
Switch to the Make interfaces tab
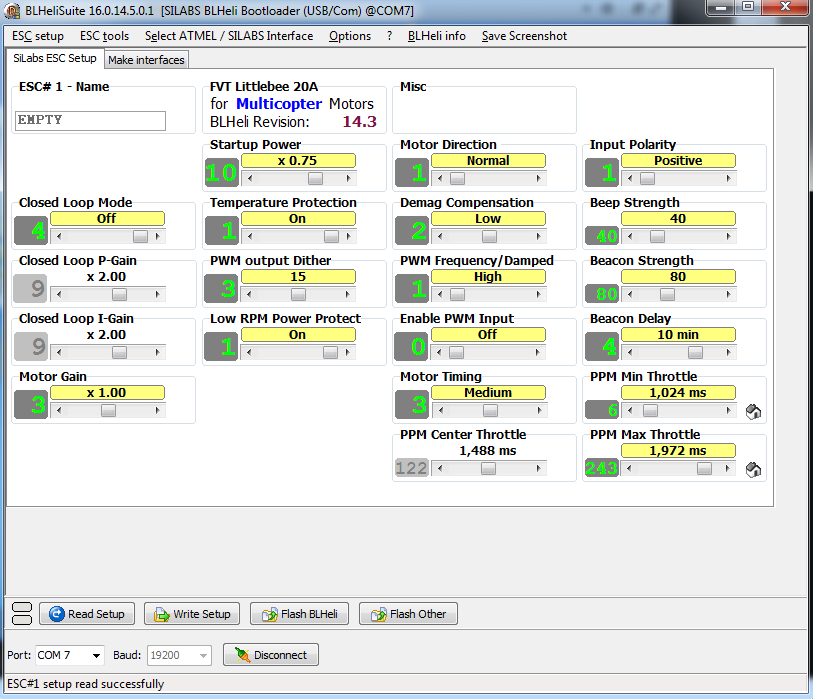coord(146,60)
